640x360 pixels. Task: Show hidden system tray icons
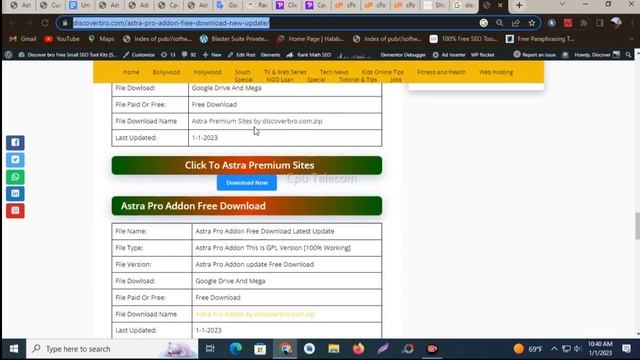[554, 349]
